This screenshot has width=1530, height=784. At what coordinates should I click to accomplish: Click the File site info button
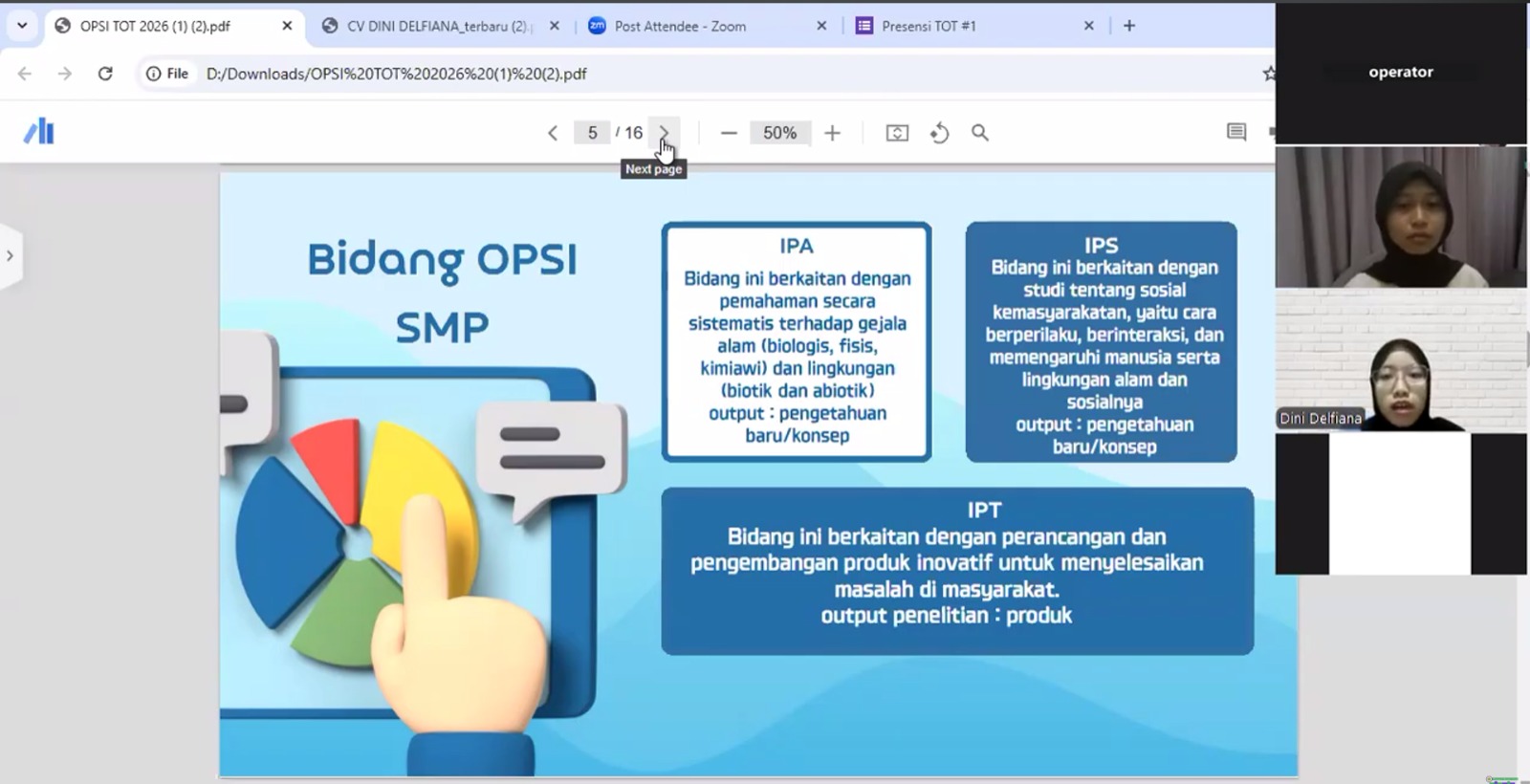pos(167,74)
